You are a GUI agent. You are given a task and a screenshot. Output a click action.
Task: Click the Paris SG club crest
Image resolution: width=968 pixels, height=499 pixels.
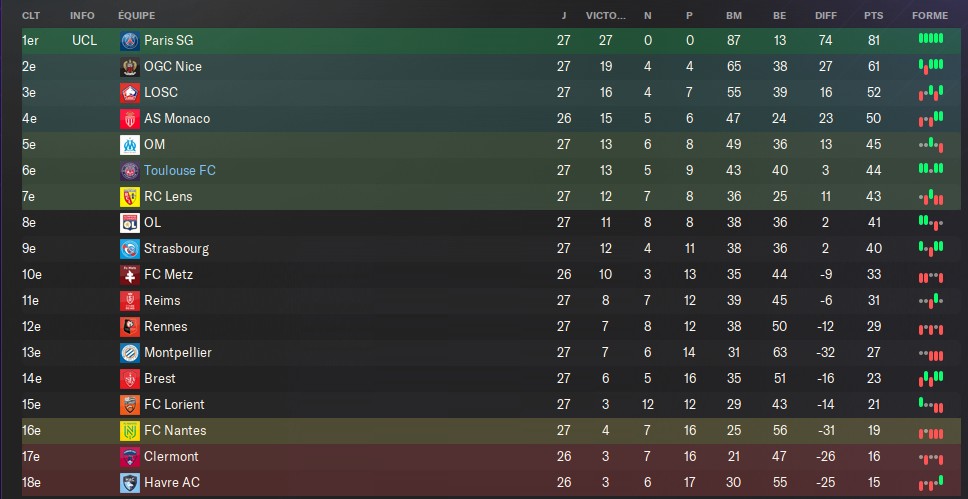[130, 41]
